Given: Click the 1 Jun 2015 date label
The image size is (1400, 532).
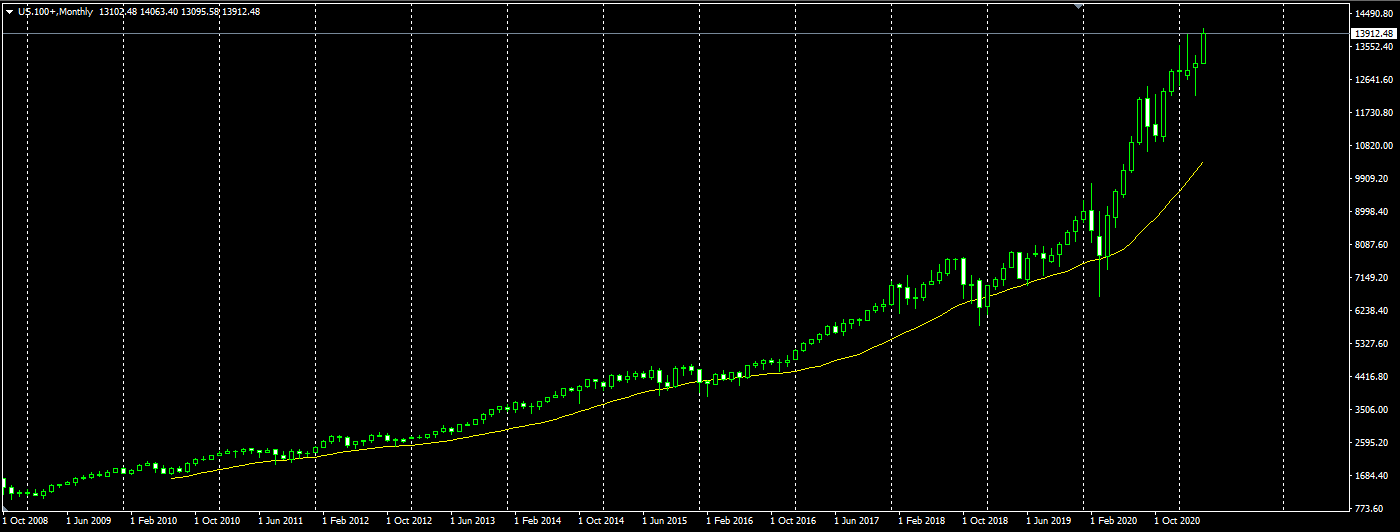Looking at the screenshot, I should pos(665,521).
